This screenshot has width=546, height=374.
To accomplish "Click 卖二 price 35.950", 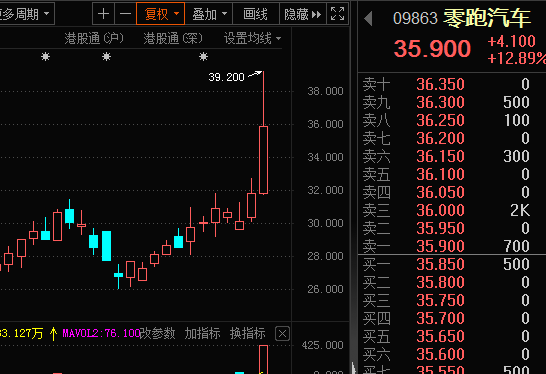I will coord(440,228).
